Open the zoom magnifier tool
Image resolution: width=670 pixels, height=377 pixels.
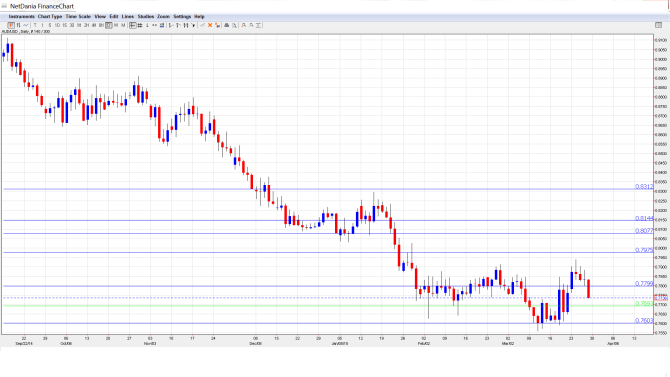(x=234, y=25)
